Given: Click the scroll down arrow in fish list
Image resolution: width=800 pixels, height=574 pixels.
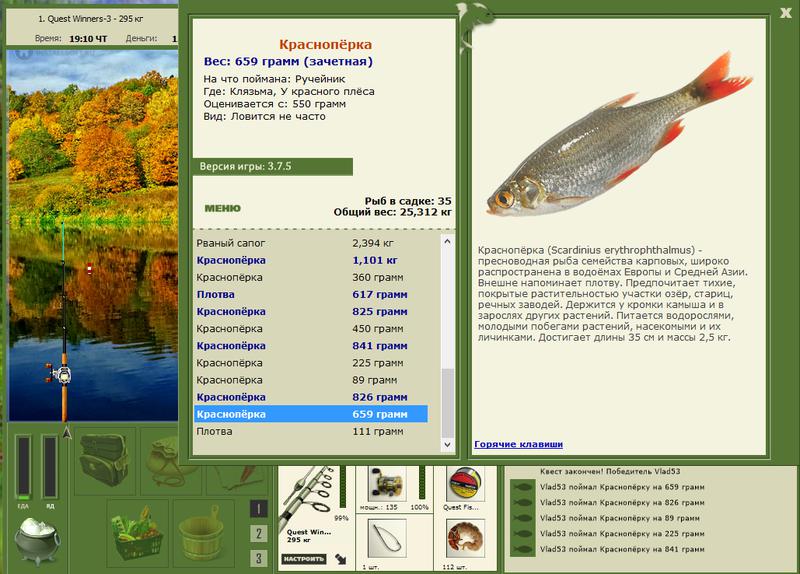Looking at the screenshot, I should tap(447, 445).
